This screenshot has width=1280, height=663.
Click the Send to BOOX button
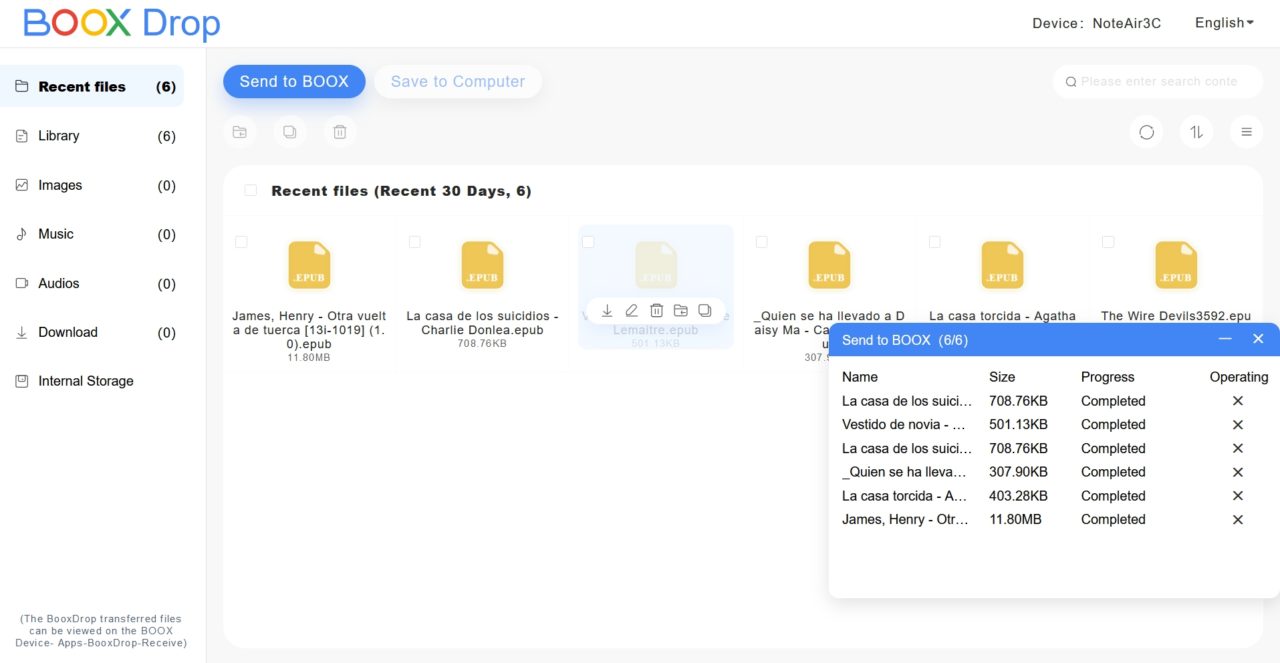[294, 82]
